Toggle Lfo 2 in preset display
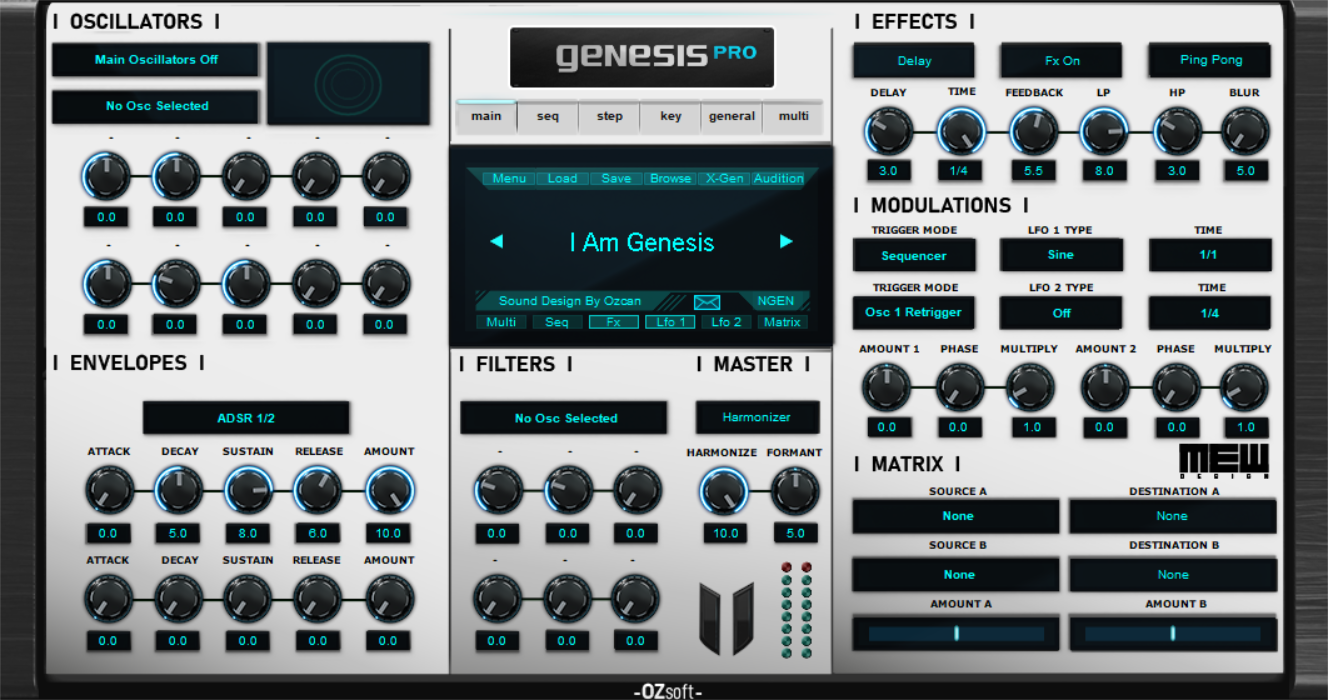 click(x=726, y=322)
